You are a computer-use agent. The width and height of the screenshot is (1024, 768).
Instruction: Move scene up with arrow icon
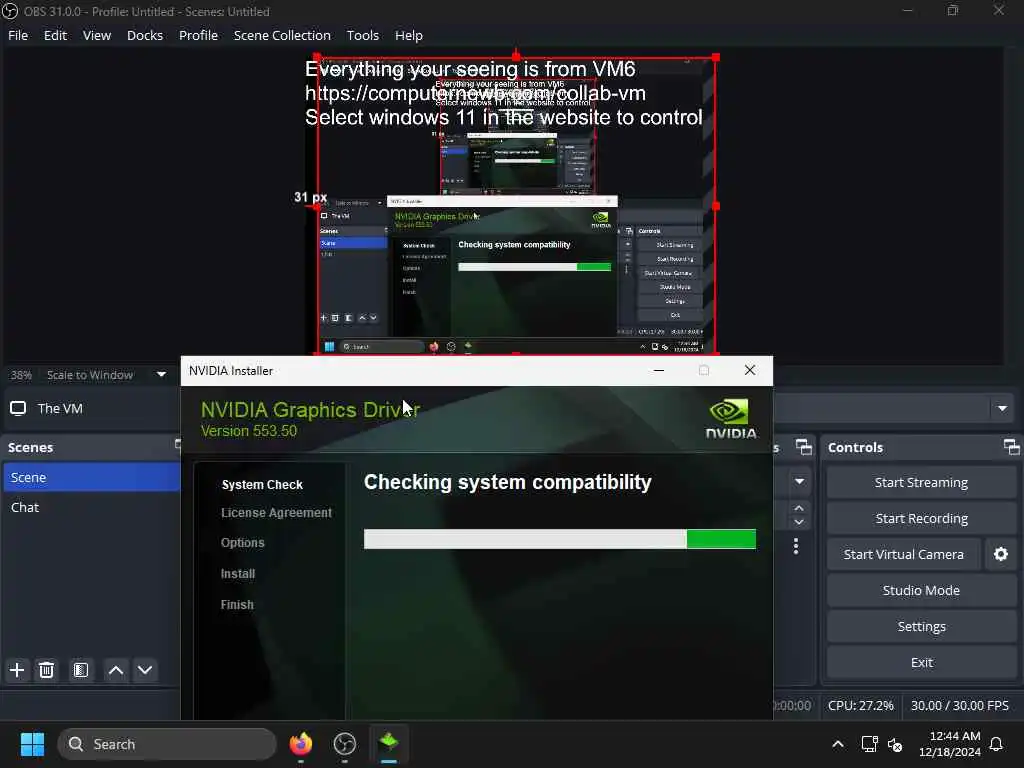click(x=116, y=670)
